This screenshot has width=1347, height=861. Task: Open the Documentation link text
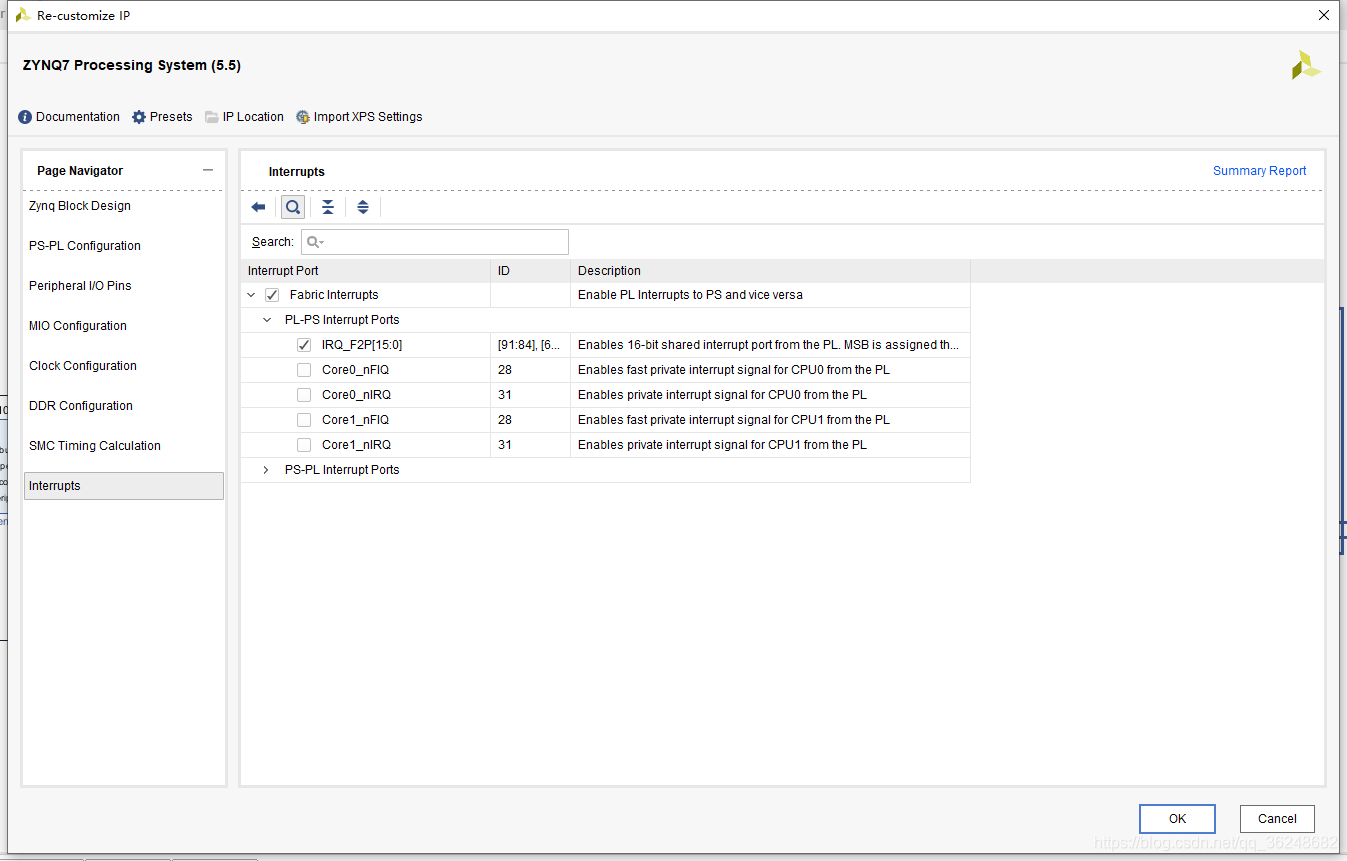(78, 117)
